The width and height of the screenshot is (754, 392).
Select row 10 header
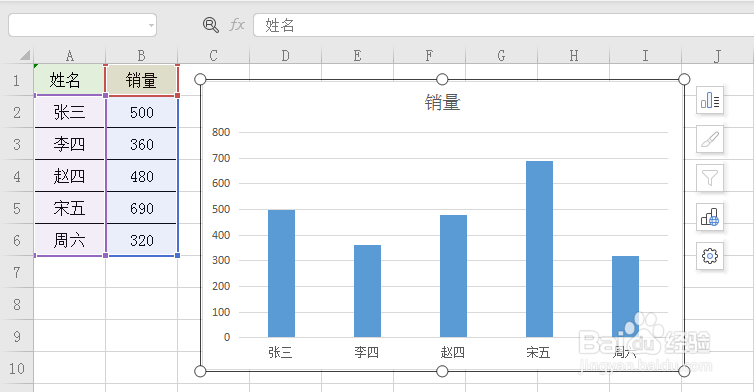point(17,368)
